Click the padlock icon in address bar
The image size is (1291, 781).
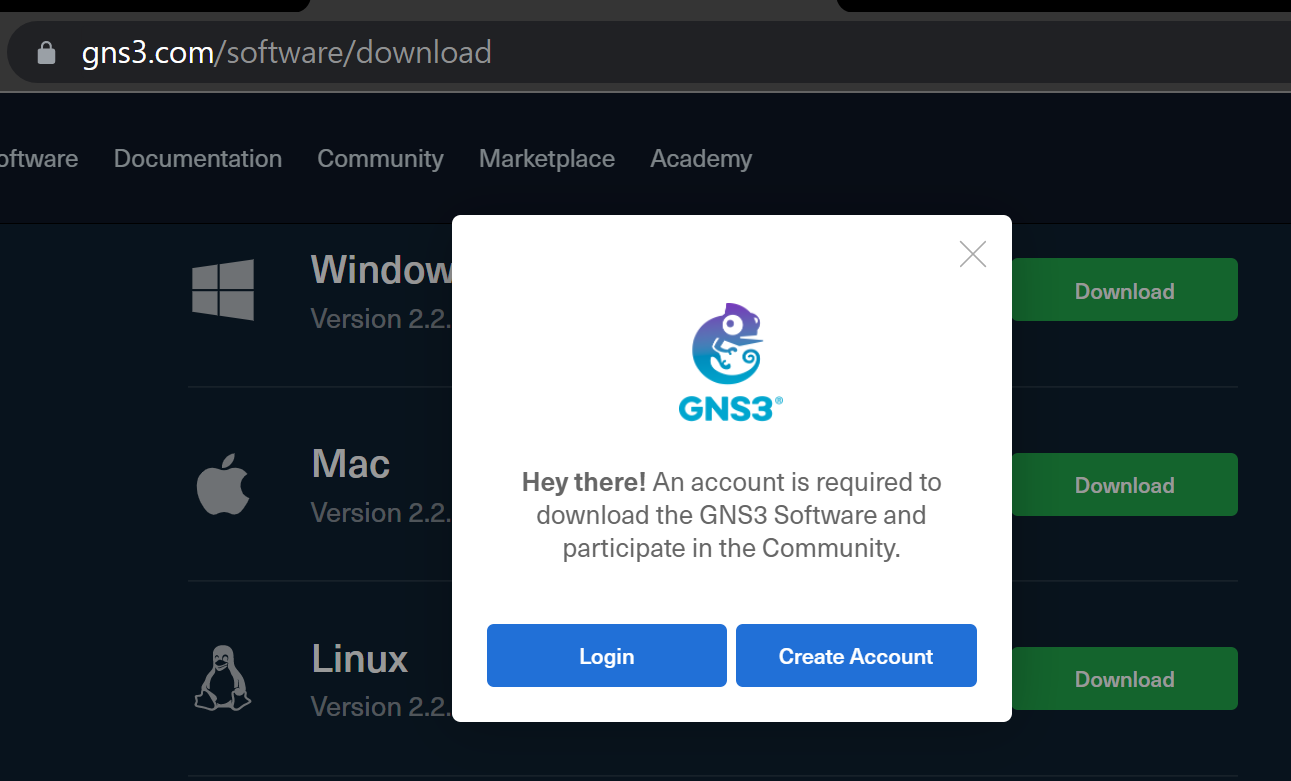(x=46, y=53)
